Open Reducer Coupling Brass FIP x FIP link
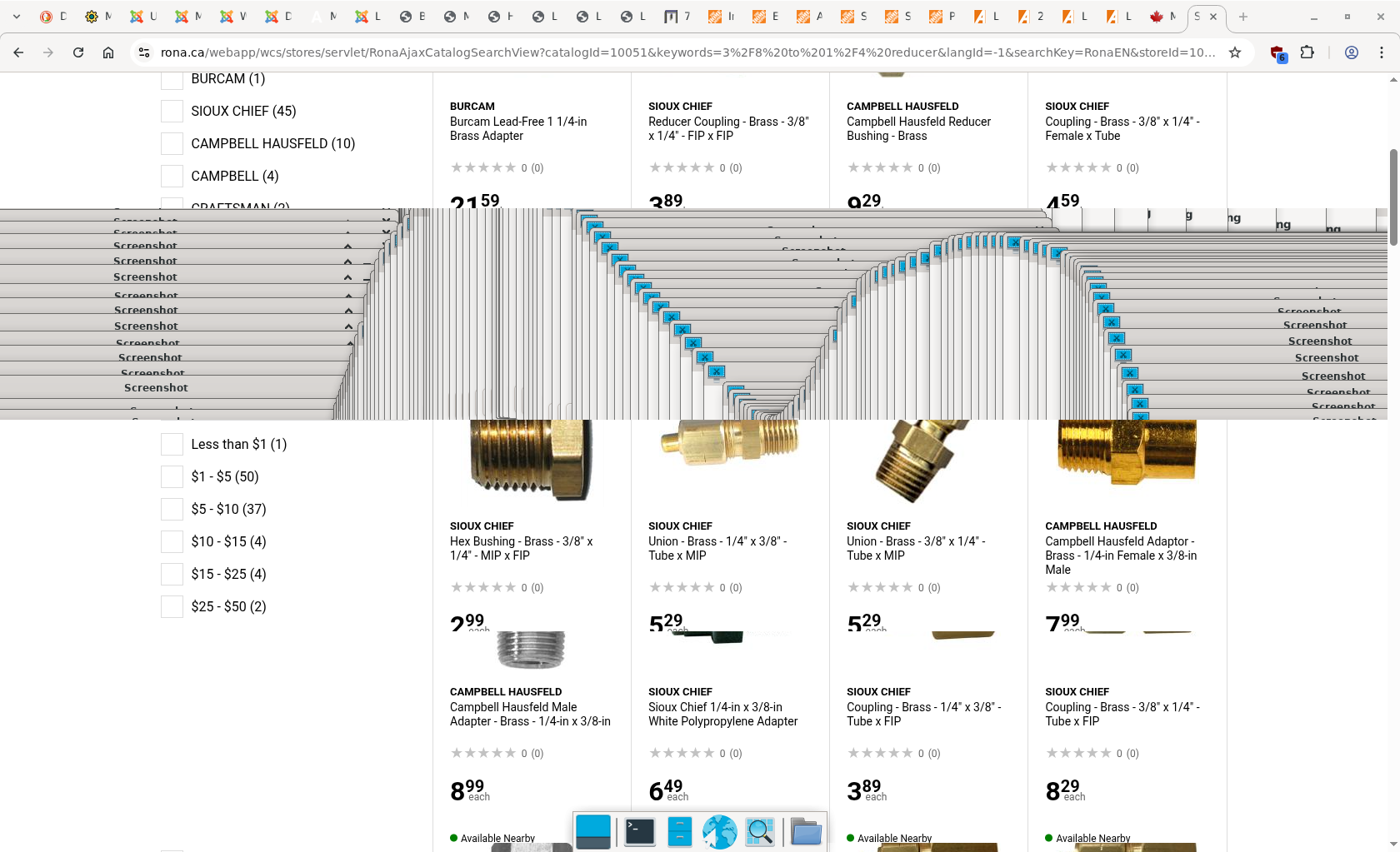Viewport: 1400px width, 852px height. [728, 128]
